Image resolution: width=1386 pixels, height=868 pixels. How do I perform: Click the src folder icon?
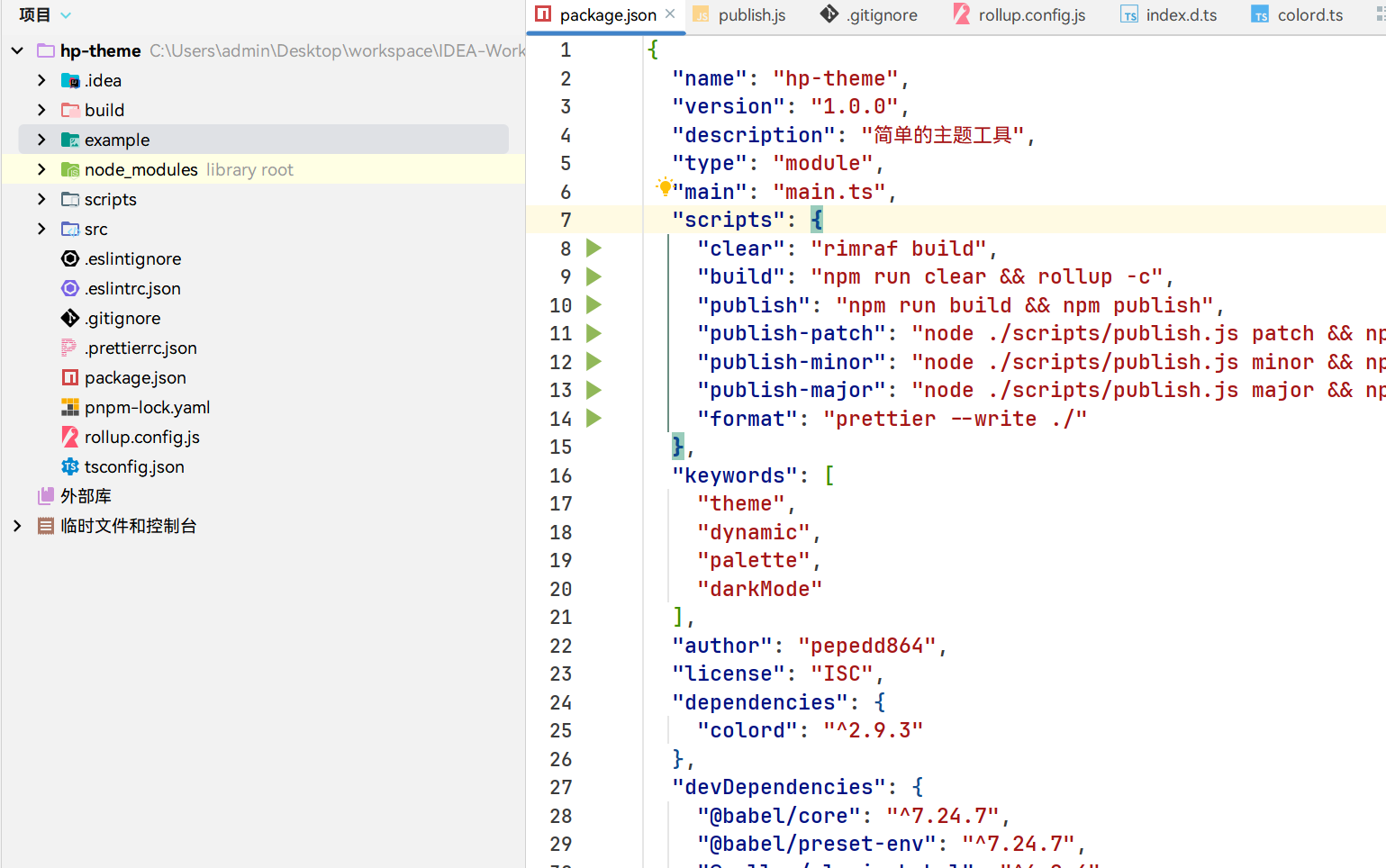[x=70, y=229]
